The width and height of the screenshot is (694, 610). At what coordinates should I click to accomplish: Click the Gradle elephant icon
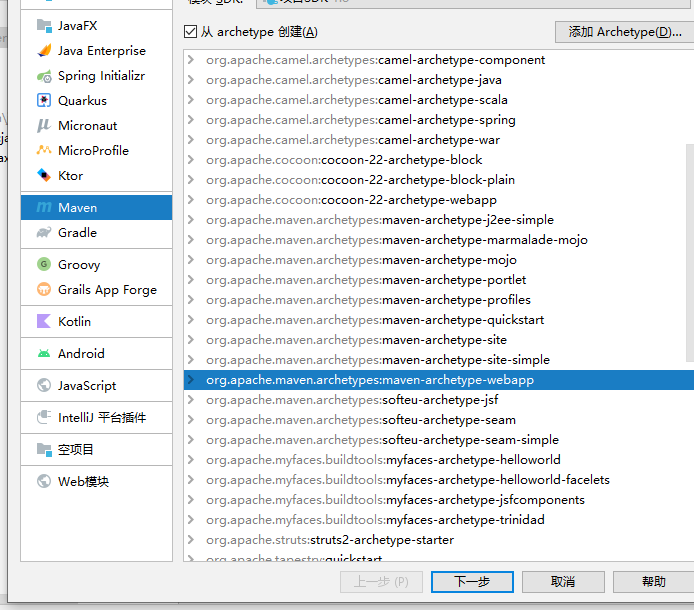click(x=44, y=232)
